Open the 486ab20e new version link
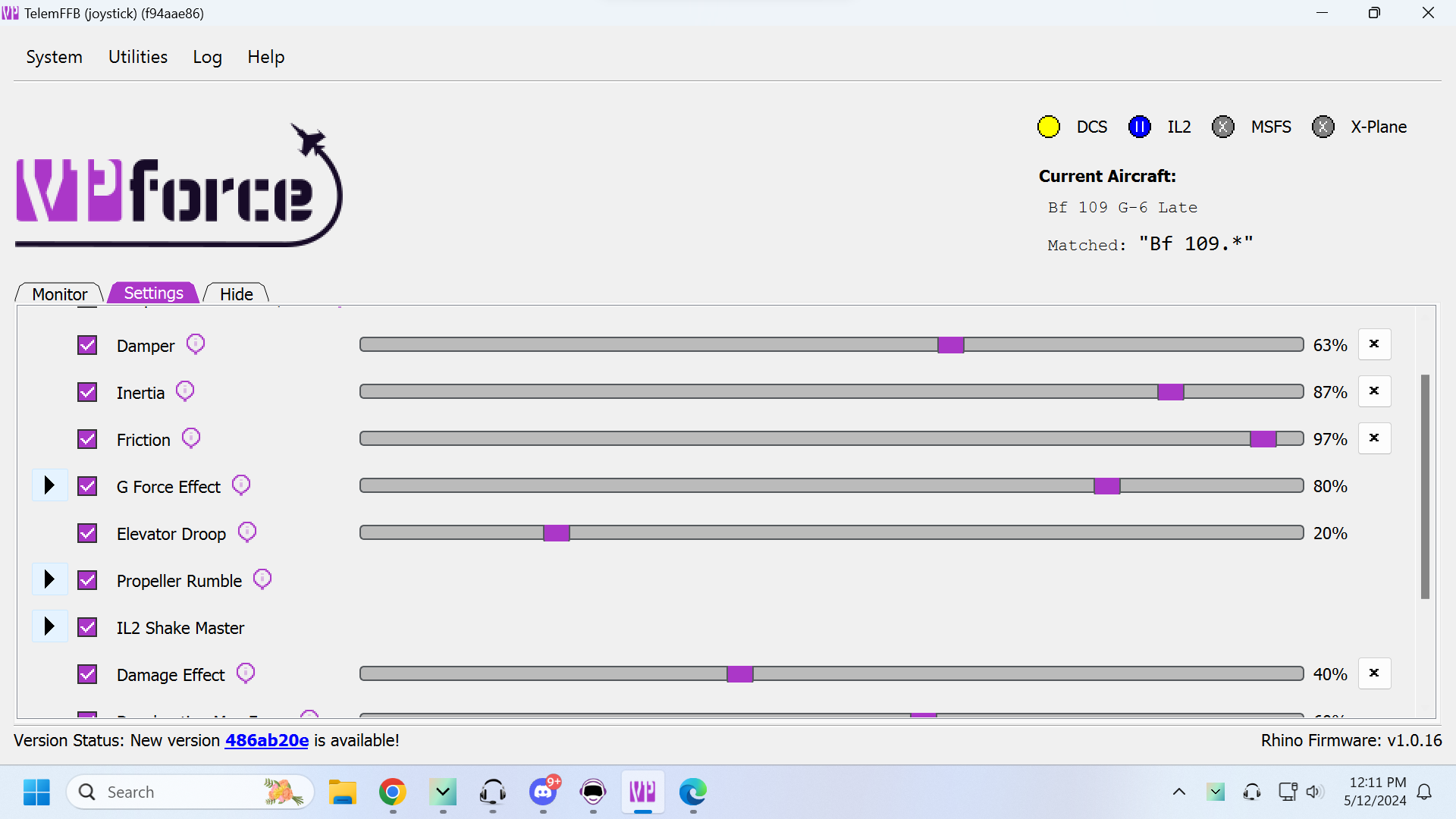1456x819 pixels. click(267, 740)
